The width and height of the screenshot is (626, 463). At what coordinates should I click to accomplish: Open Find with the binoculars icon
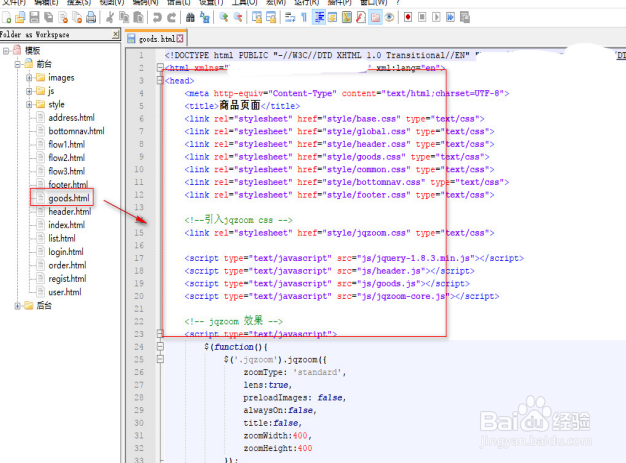click(x=190, y=18)
